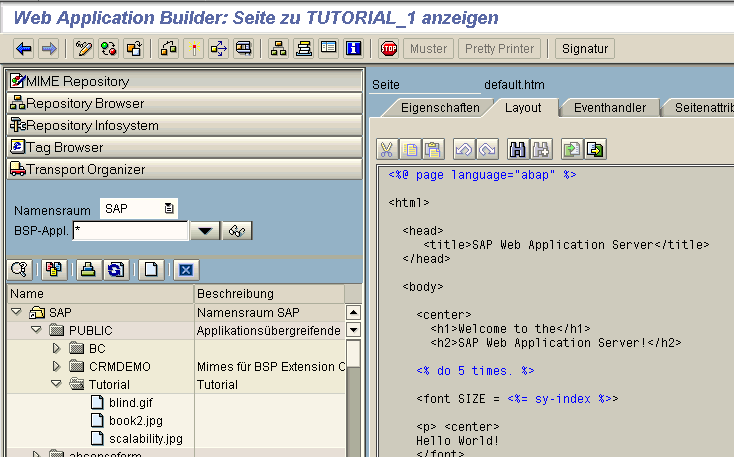Open the Seitenattribute tab
Viewport: 734px width, 457px height.
point(702,108)
